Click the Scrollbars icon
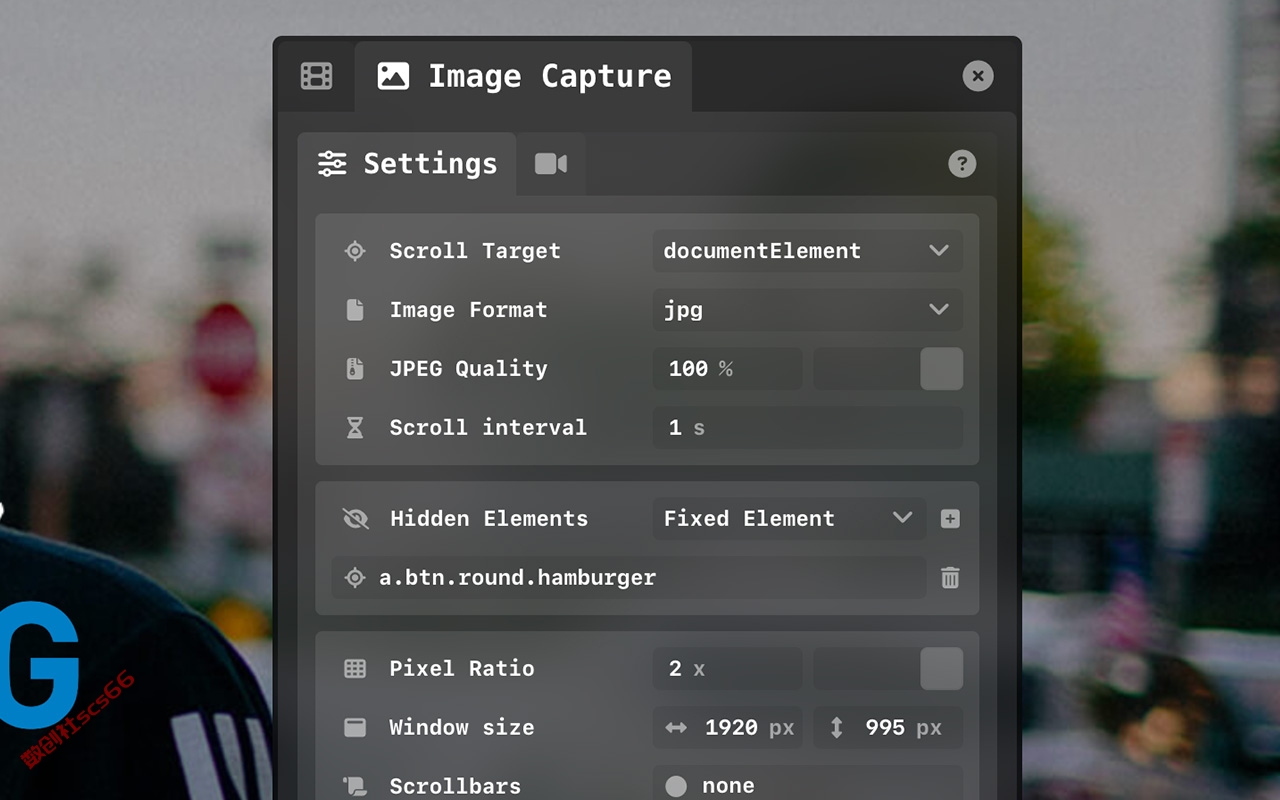The height and width of the screenshot is (800, 1280). (x=355, y=786)
